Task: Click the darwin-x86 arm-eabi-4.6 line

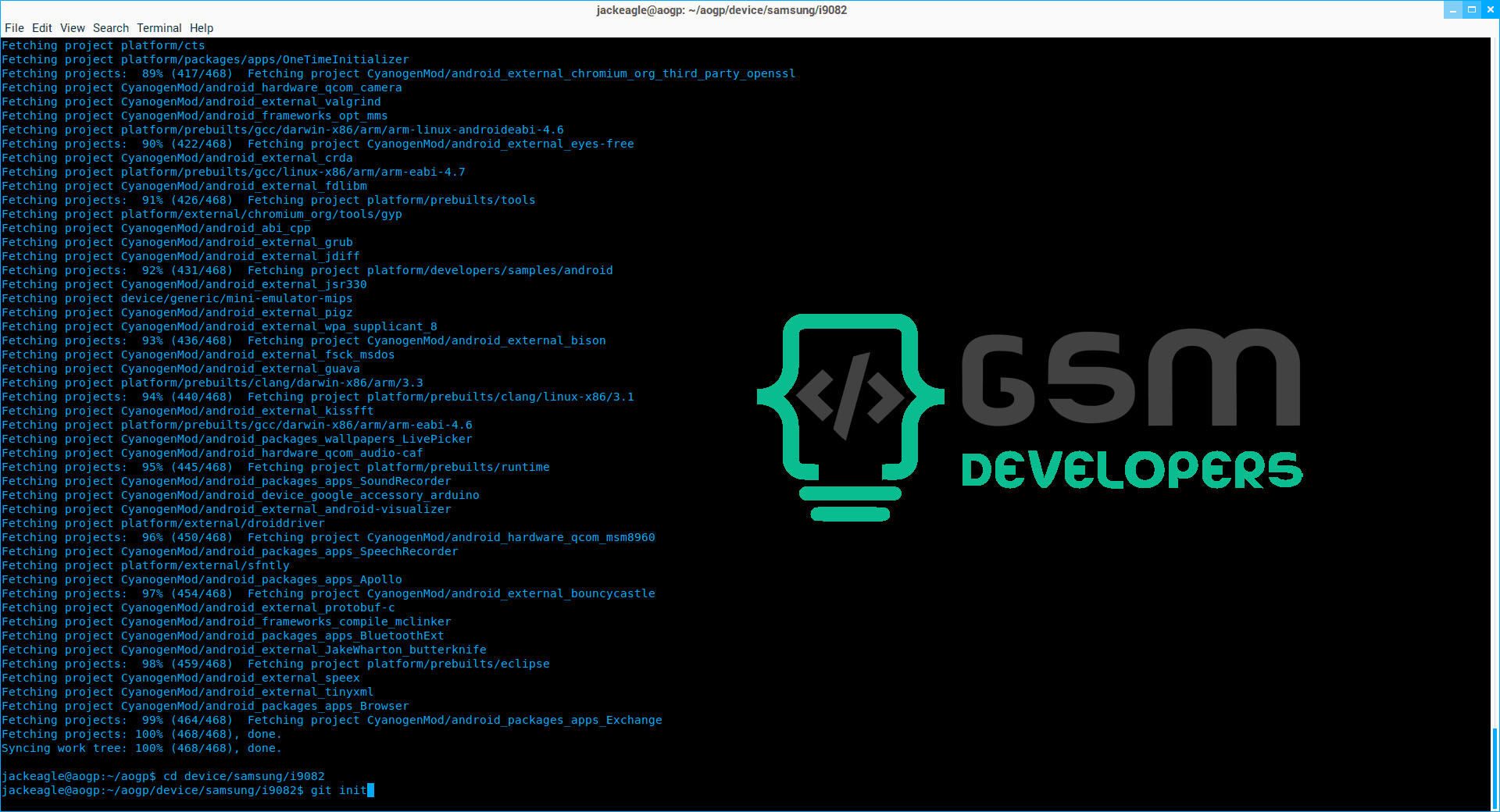Action: (x=237, y=425)
